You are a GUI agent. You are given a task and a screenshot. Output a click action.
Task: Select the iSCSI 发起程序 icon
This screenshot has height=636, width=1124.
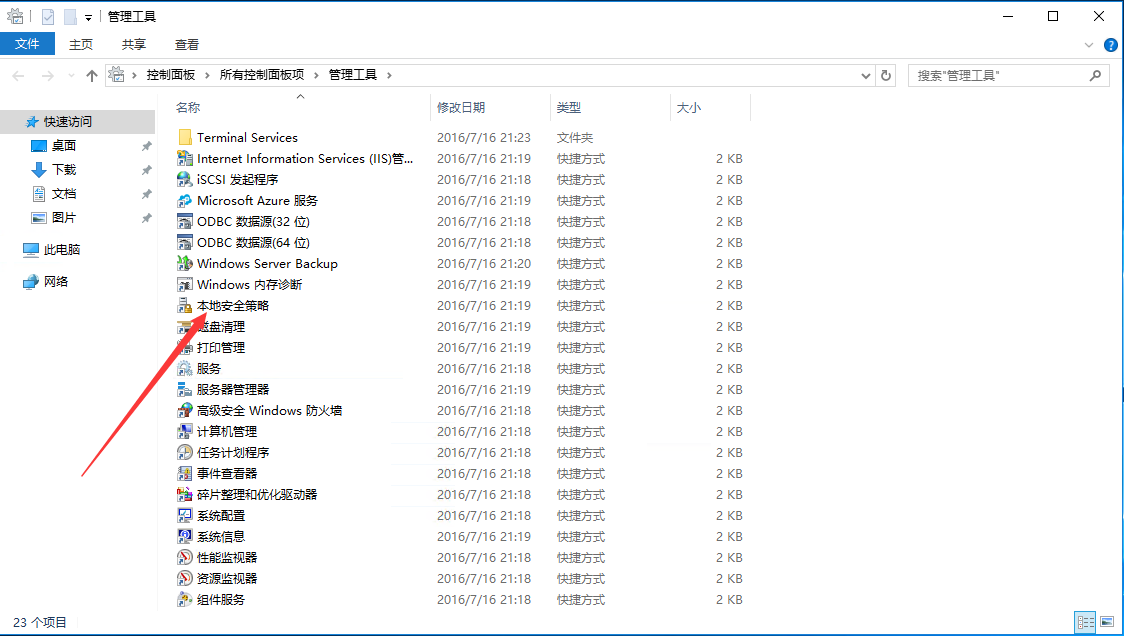(x=184, y=180)
